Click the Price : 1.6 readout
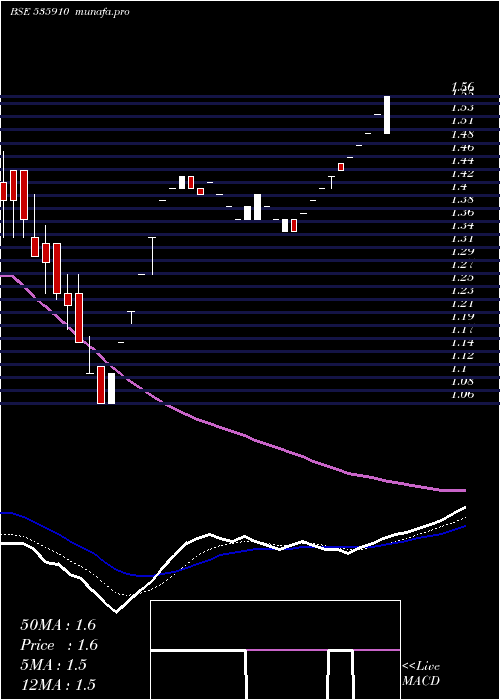The height and width of the screenshot is (700, 500). (59, 645)
